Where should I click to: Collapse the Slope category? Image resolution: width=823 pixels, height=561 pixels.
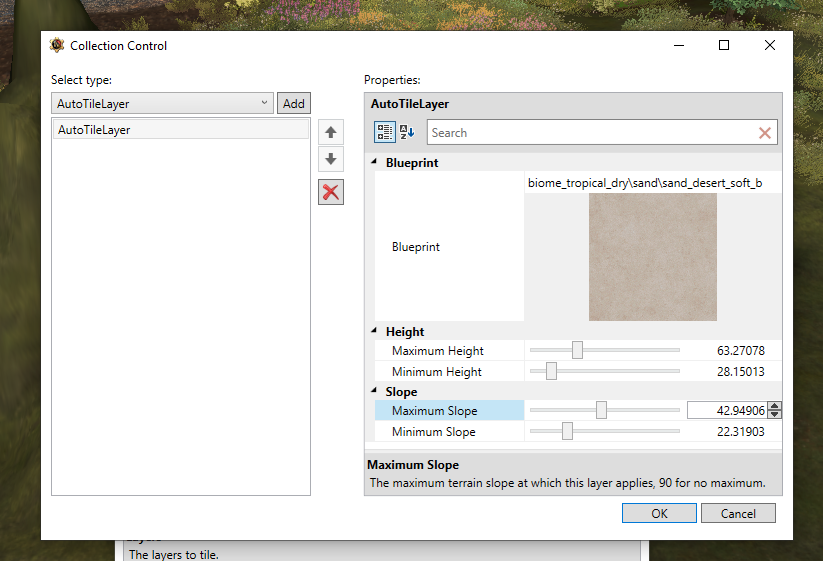pyautogui.click(x=374, y=391)
